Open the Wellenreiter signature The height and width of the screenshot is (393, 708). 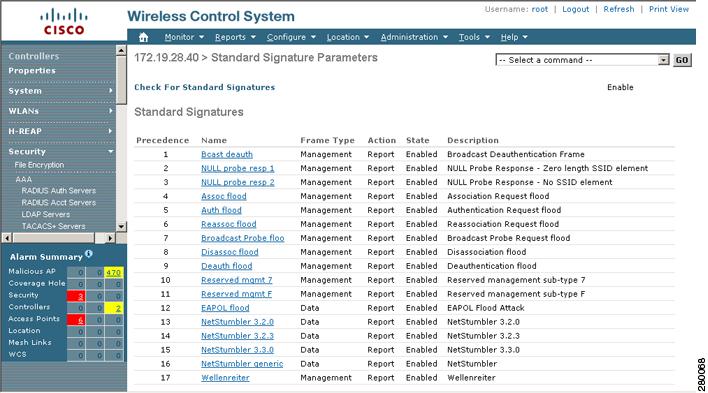point(225,378)
